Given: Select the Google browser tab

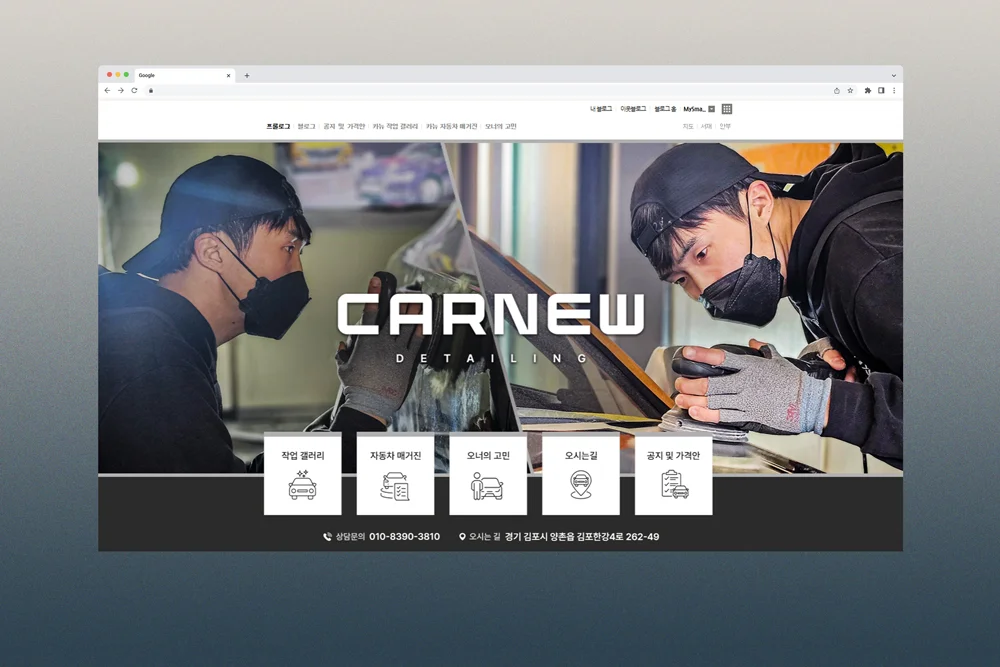Looking at the screenshot, I should (x=184, y=75).
